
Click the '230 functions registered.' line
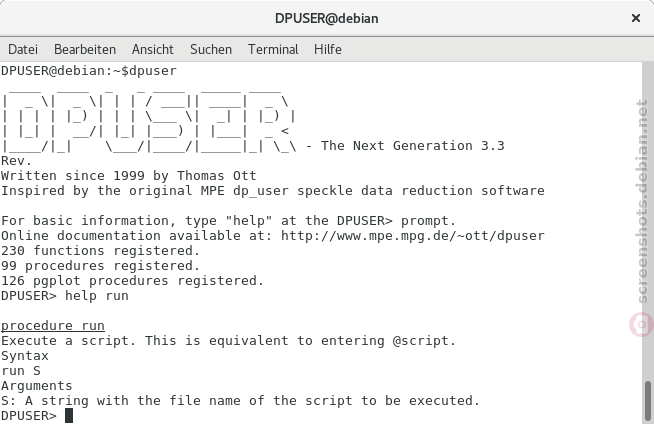click(x=101, y=251)
